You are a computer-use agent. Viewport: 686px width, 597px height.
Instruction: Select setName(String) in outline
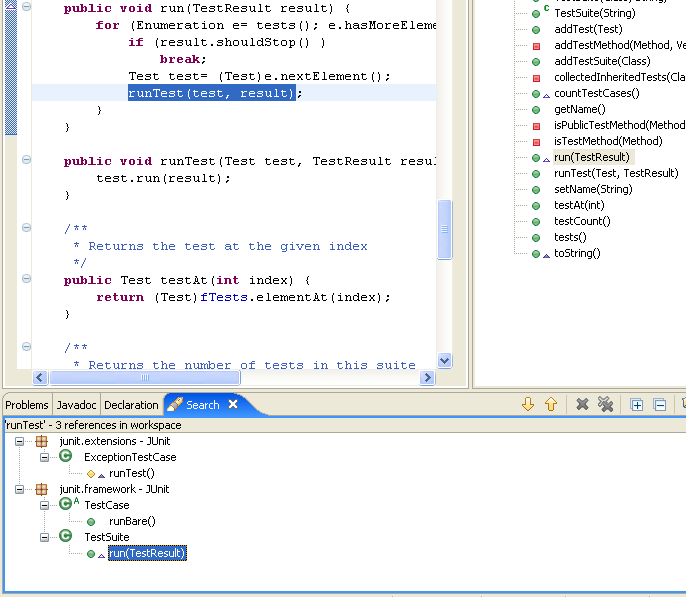pyautogui.click(x=593, y=189)
